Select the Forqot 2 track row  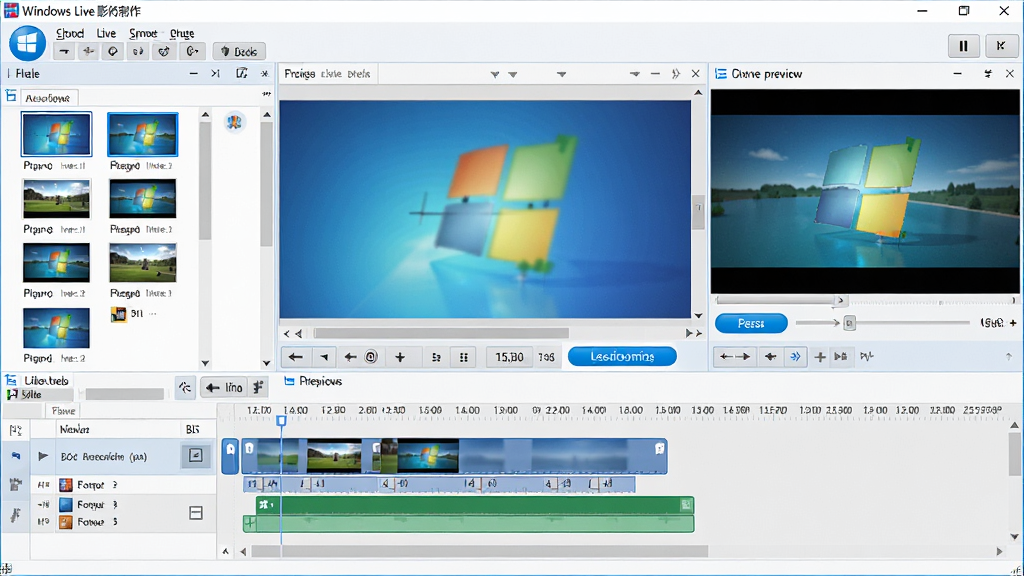123,485
